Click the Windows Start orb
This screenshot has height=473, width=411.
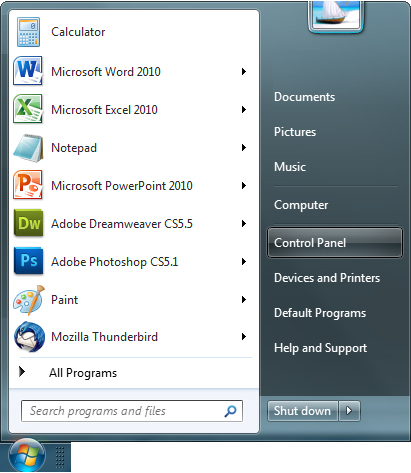(27, 455)
